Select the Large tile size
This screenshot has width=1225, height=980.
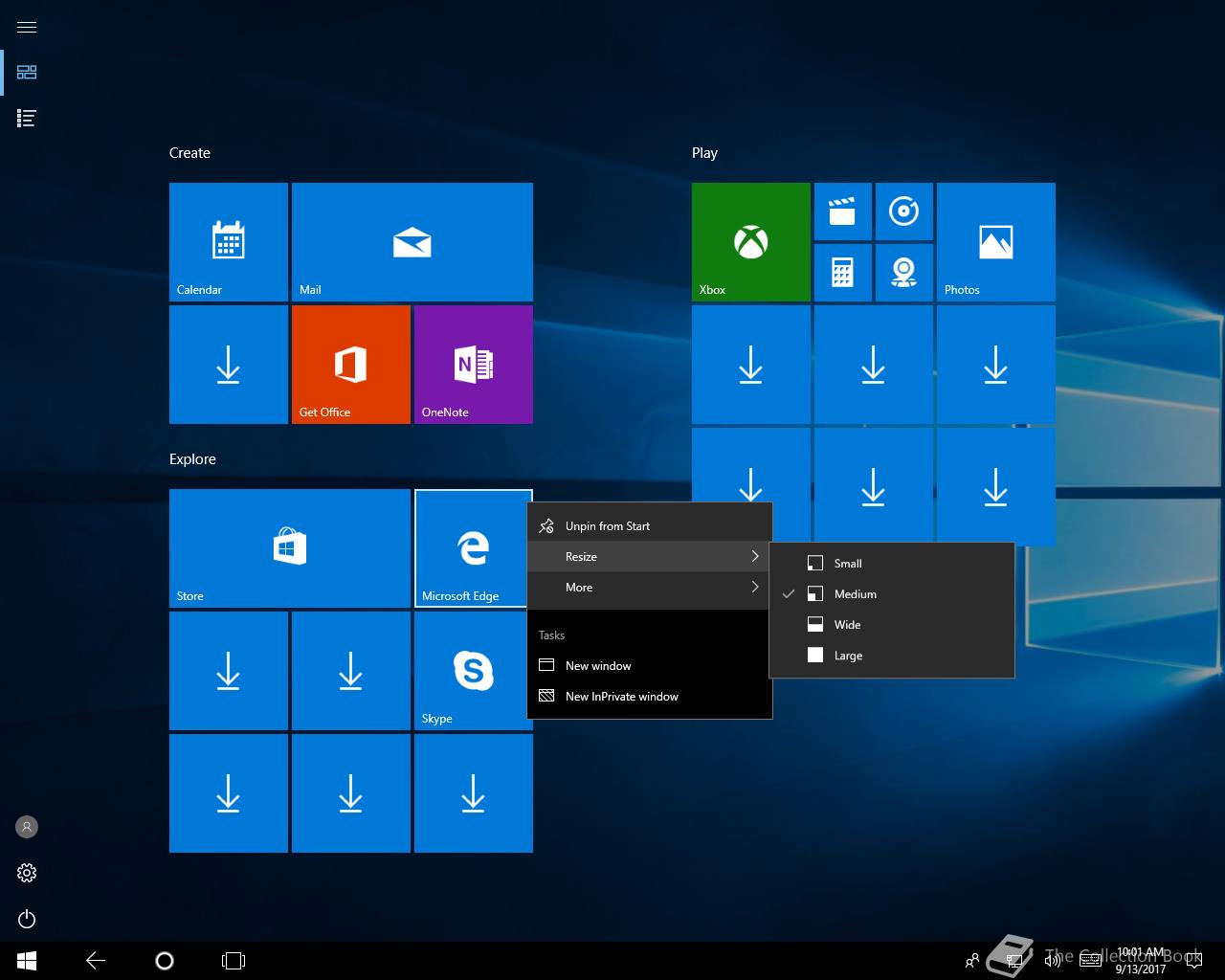(892, 656)
